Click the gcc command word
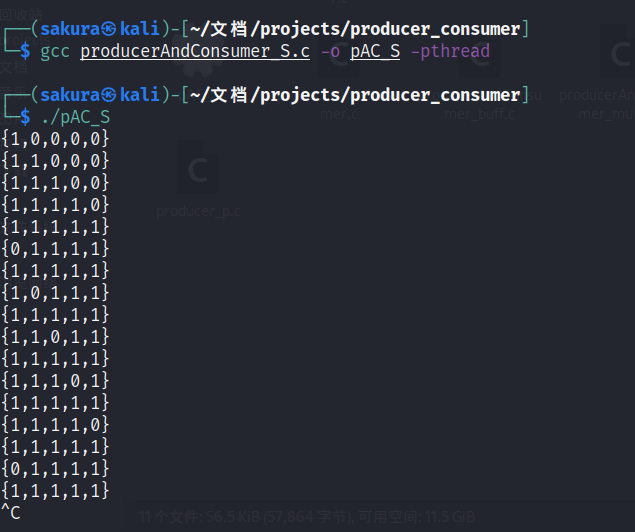Viewport: 635px width, 532px height. pos(56,51)
